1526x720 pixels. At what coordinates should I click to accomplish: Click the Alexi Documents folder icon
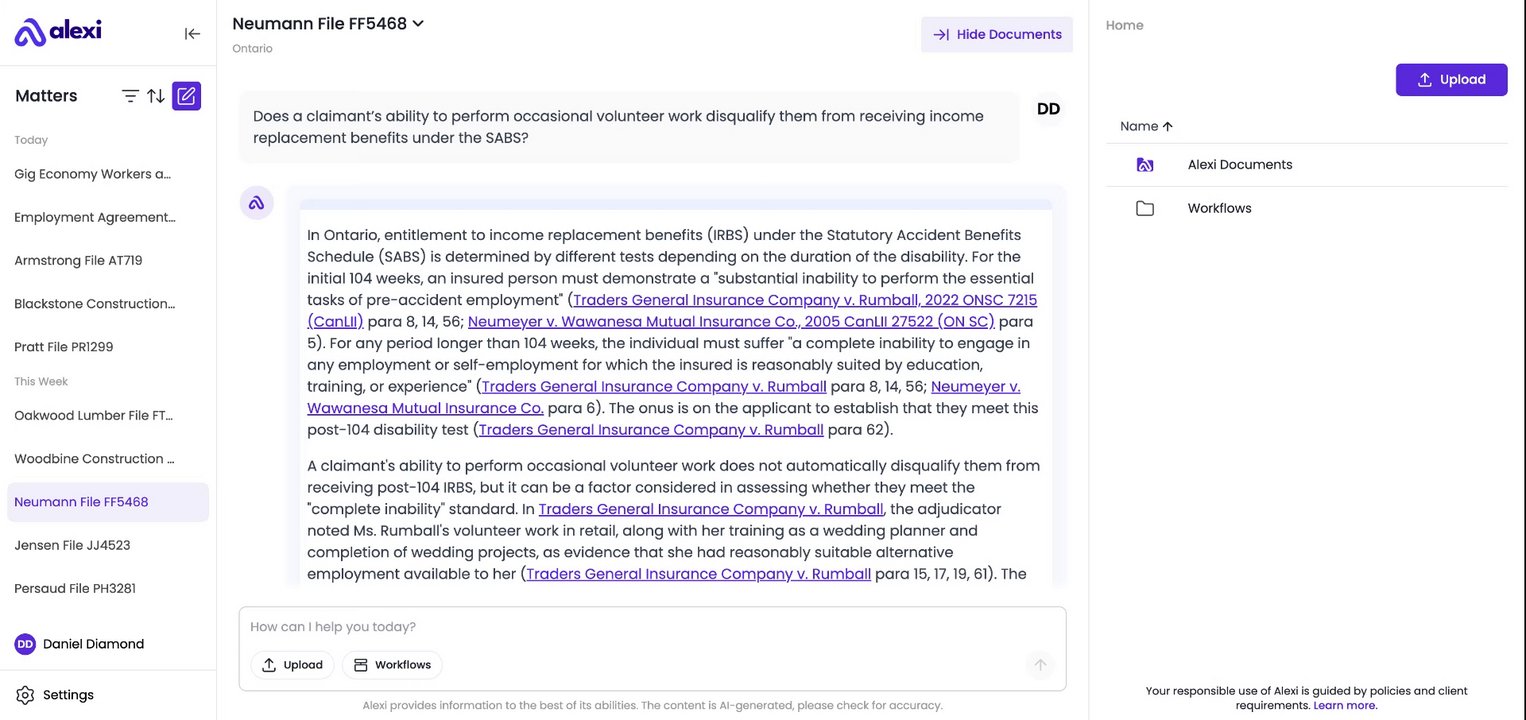(1145, 165)
